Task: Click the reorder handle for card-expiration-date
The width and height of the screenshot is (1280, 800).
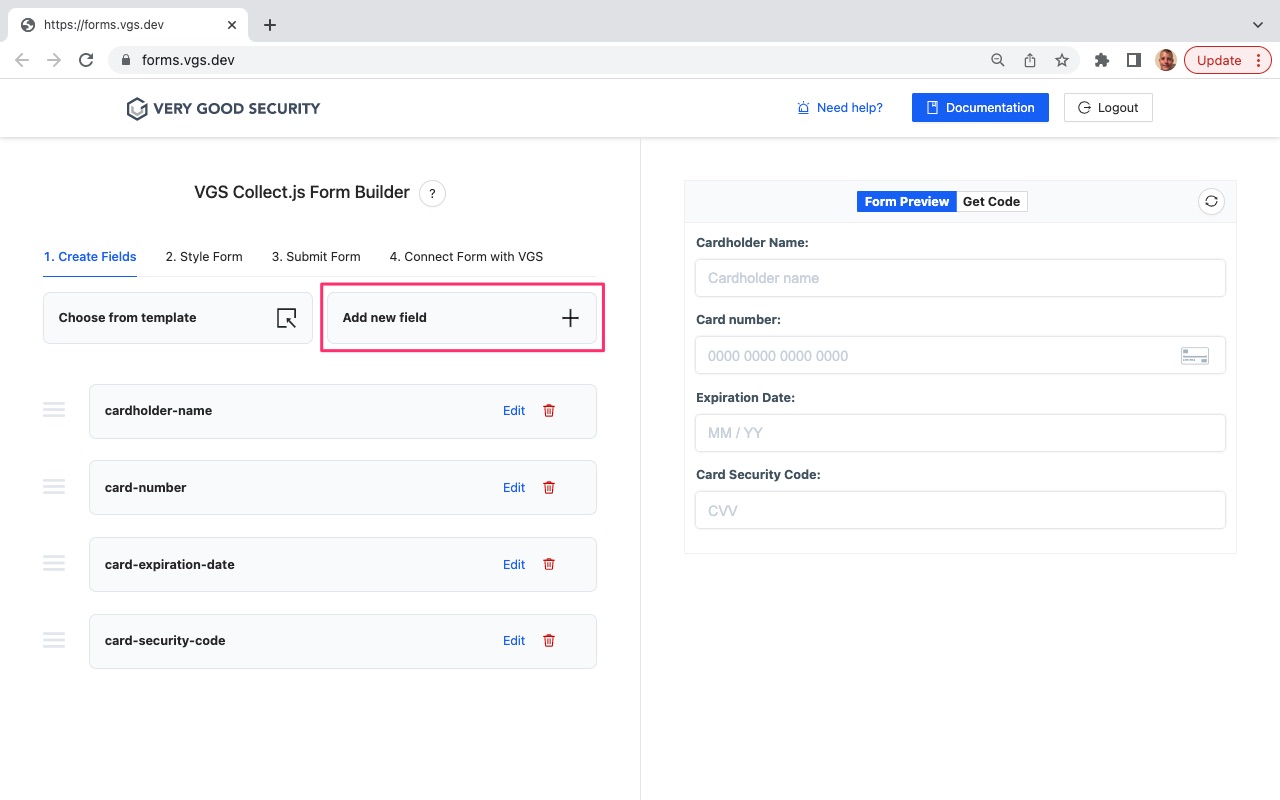Action: 54,564
